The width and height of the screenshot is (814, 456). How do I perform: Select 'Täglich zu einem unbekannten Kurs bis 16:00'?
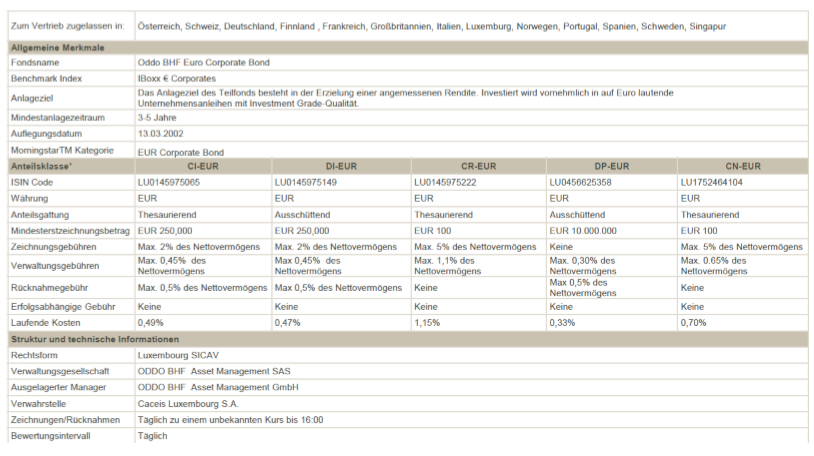tap(230, 420)
